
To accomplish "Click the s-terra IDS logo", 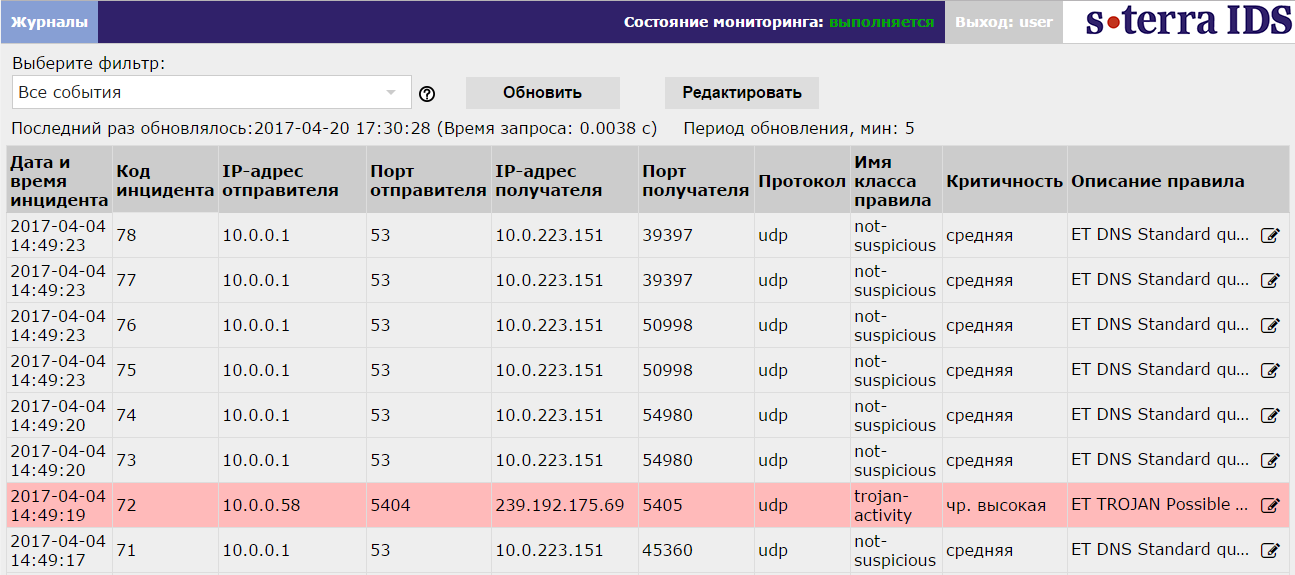I will [1188, 21].
